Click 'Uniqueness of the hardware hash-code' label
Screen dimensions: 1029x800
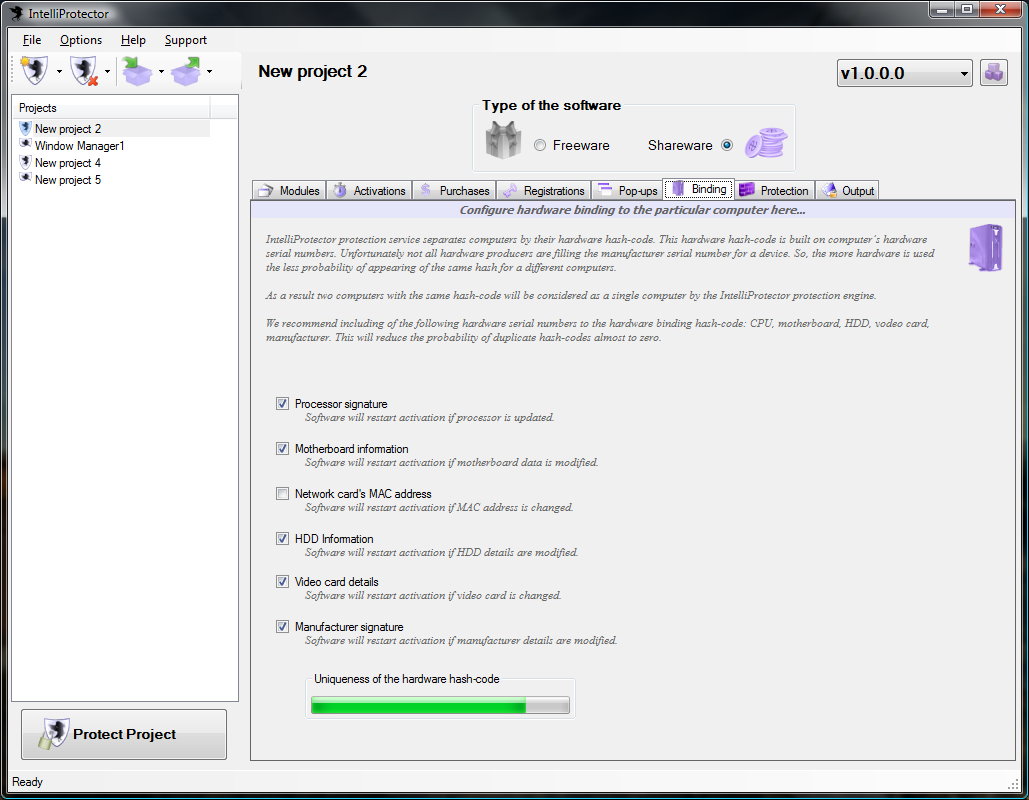[406, 679]
